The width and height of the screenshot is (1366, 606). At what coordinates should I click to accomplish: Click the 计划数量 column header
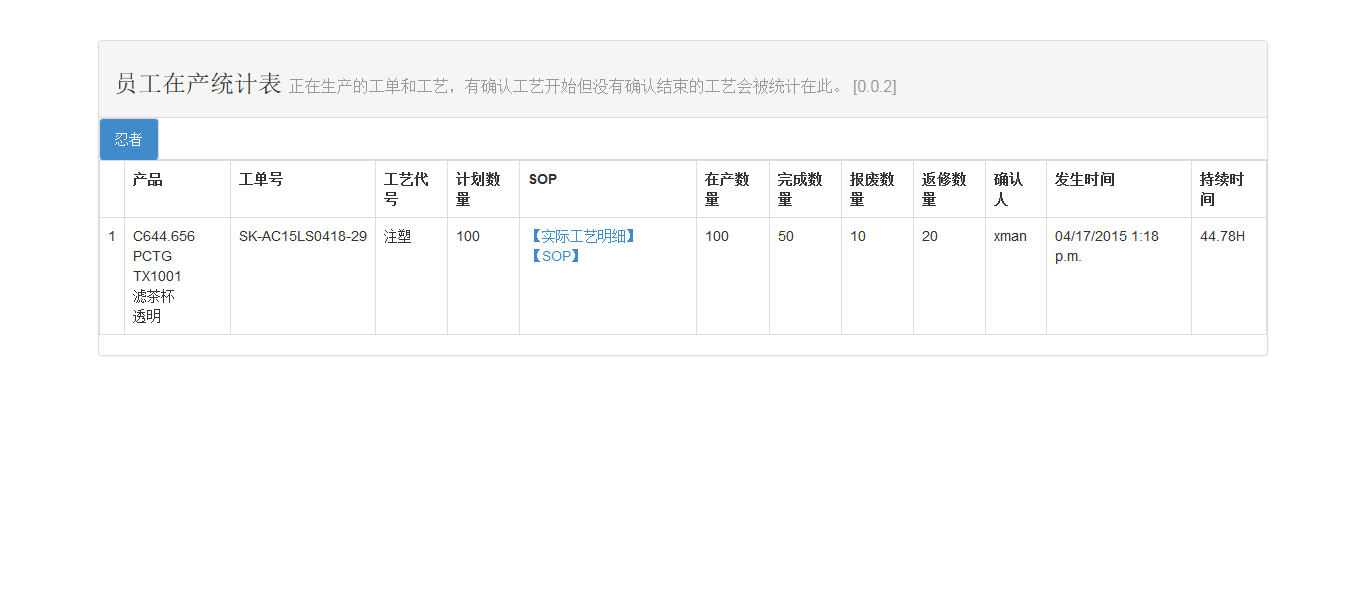[x=478, y=189]
